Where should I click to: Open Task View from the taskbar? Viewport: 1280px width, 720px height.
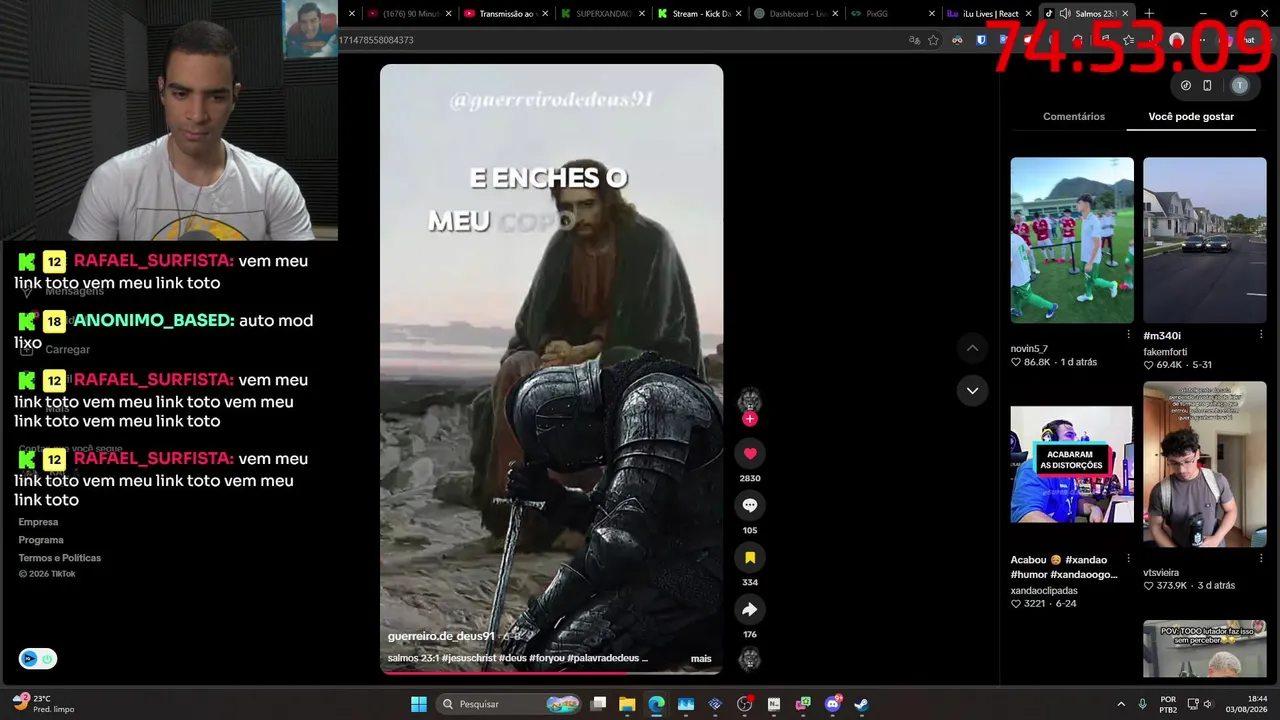[x=598, y=704]
